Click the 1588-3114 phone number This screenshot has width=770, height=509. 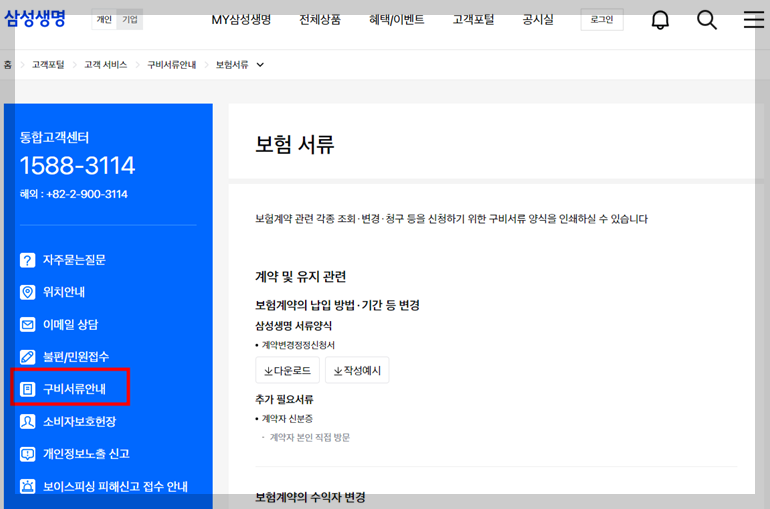click(77, 165)
